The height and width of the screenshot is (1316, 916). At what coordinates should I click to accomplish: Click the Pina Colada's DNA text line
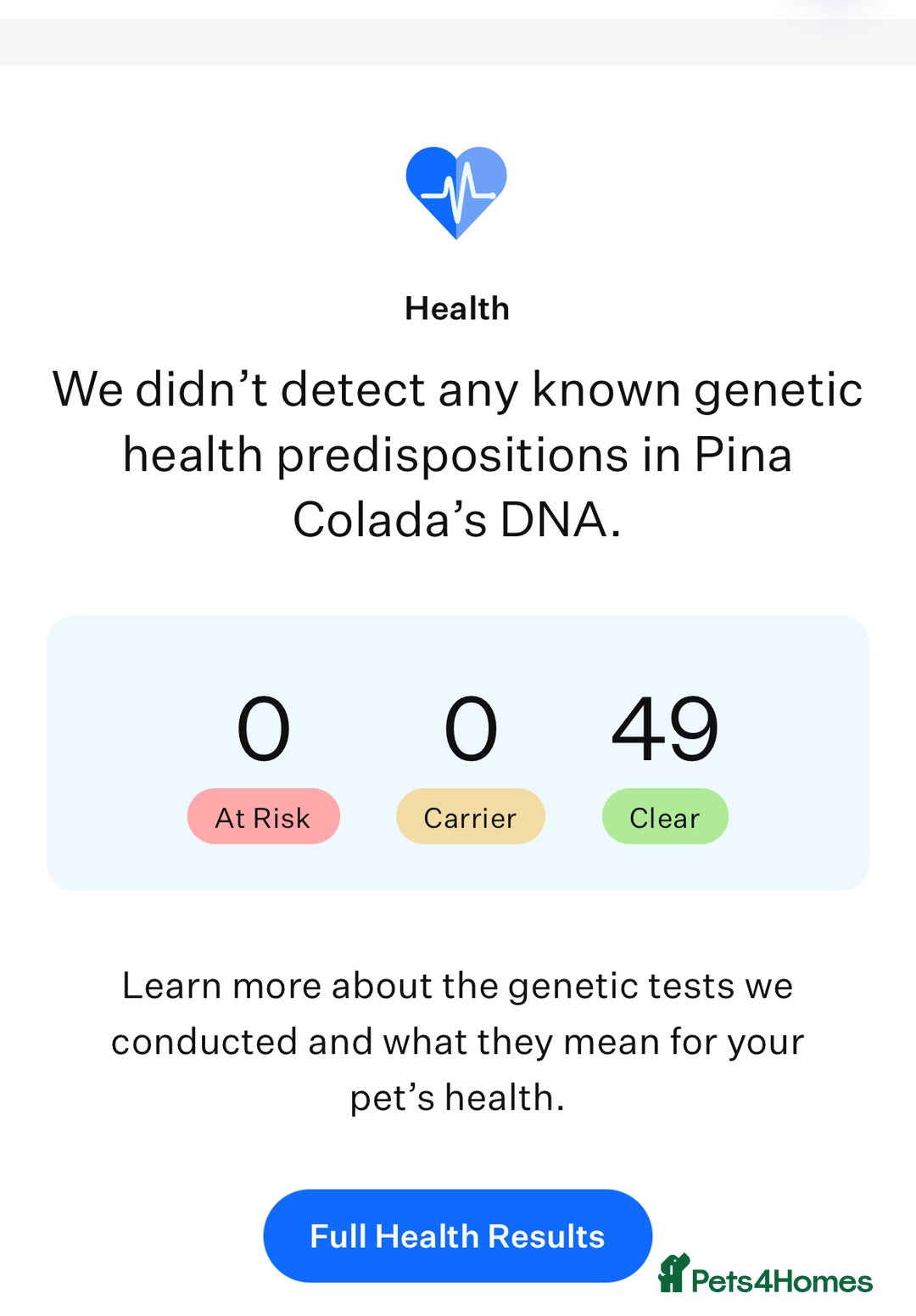[x=456, y=519]
